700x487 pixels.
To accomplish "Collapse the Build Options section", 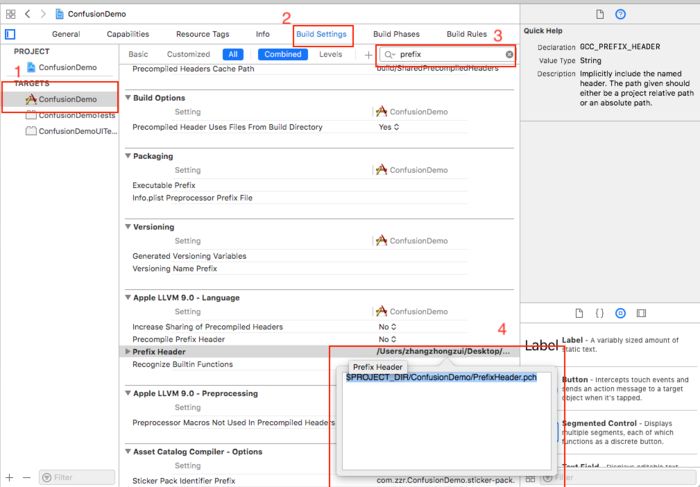I will click(128, 98).
